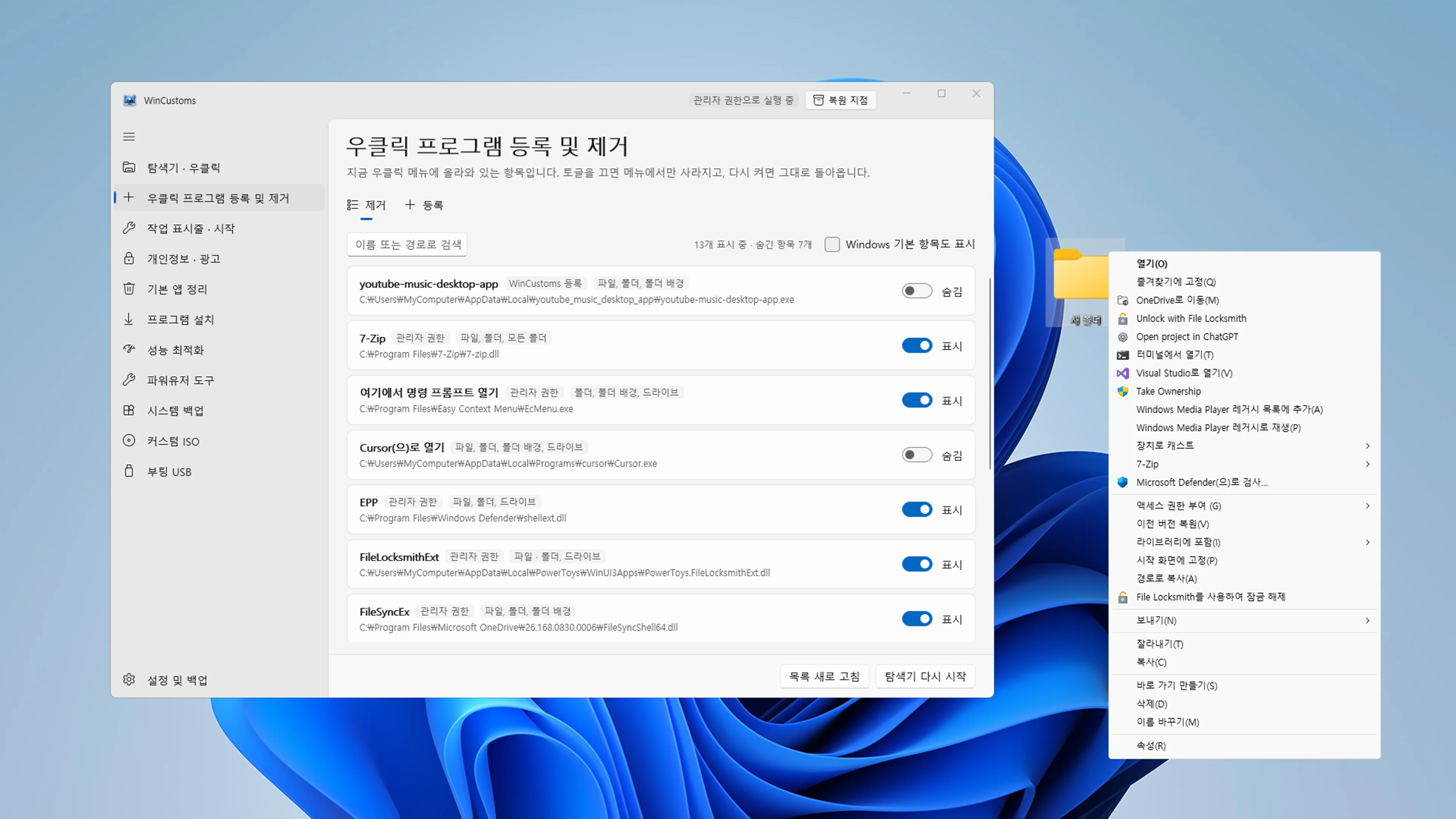Switch off the FileLocksmithExt toggle
Viewport: 1456px width, 819px height.
tap(917, 564)
